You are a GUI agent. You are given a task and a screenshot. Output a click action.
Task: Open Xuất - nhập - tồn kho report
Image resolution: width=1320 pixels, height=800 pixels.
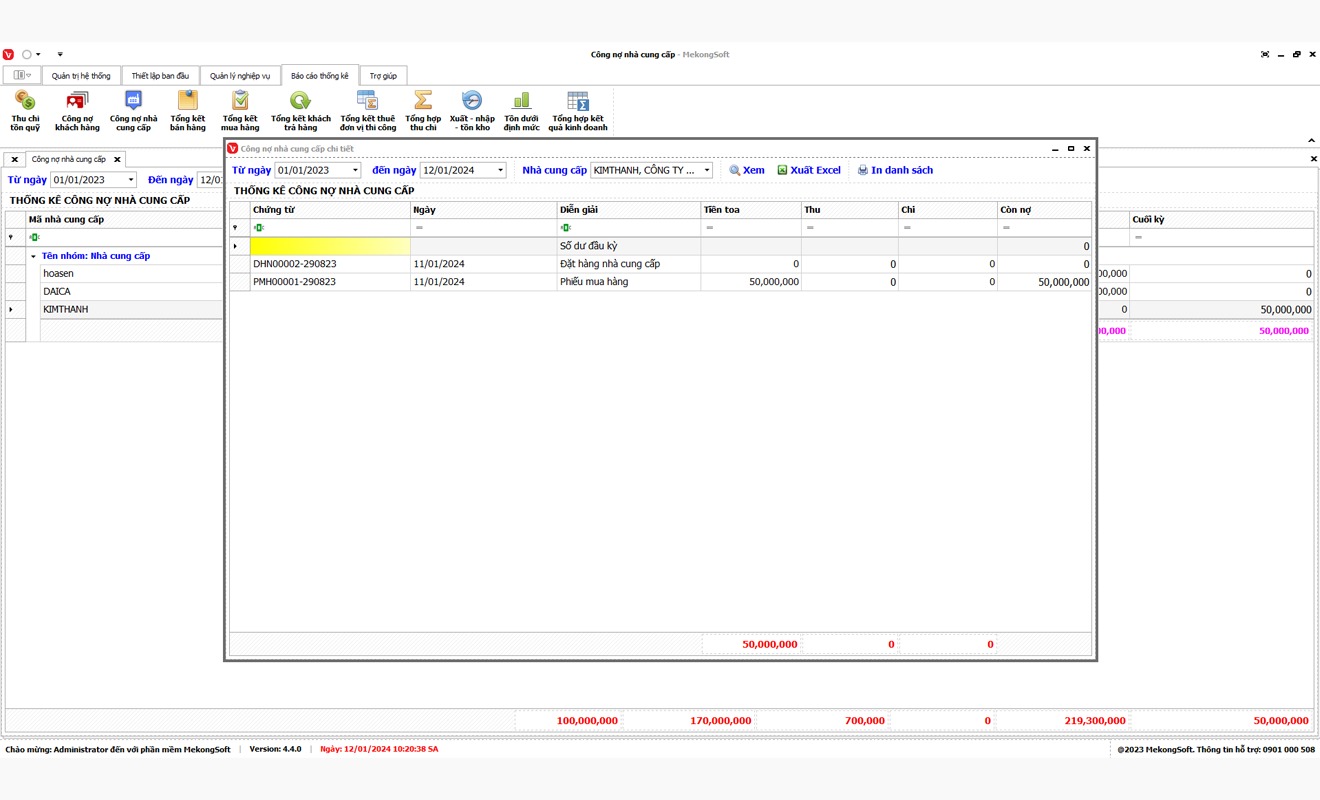pos(472,110)
